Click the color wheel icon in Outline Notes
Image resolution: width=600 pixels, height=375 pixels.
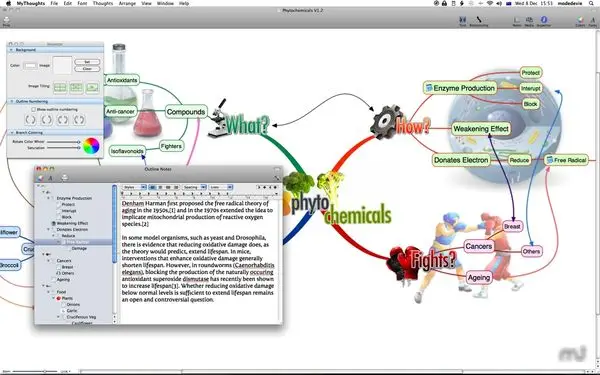pos(40,178)
